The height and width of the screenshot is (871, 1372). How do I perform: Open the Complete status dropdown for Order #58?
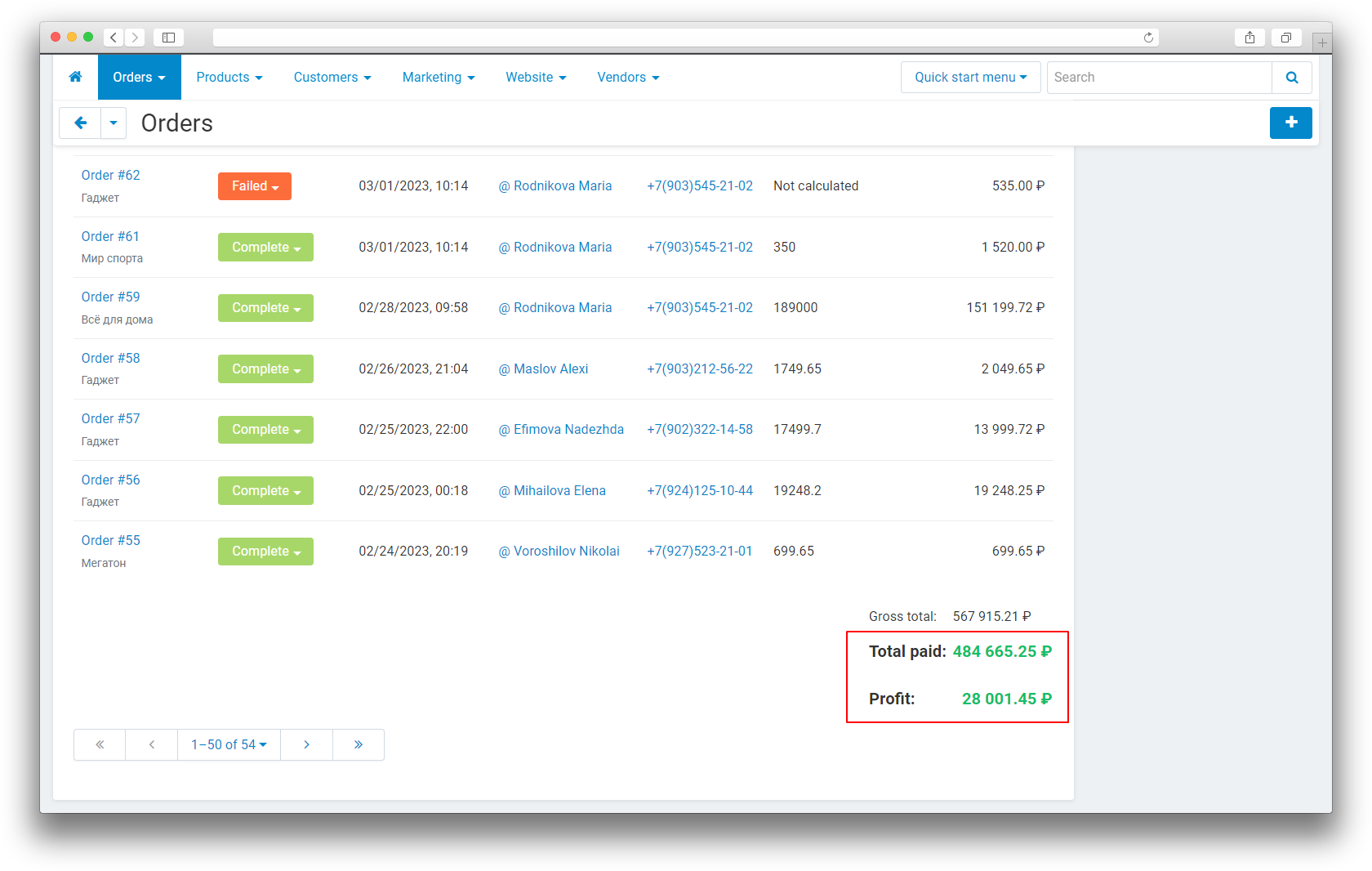265,369
